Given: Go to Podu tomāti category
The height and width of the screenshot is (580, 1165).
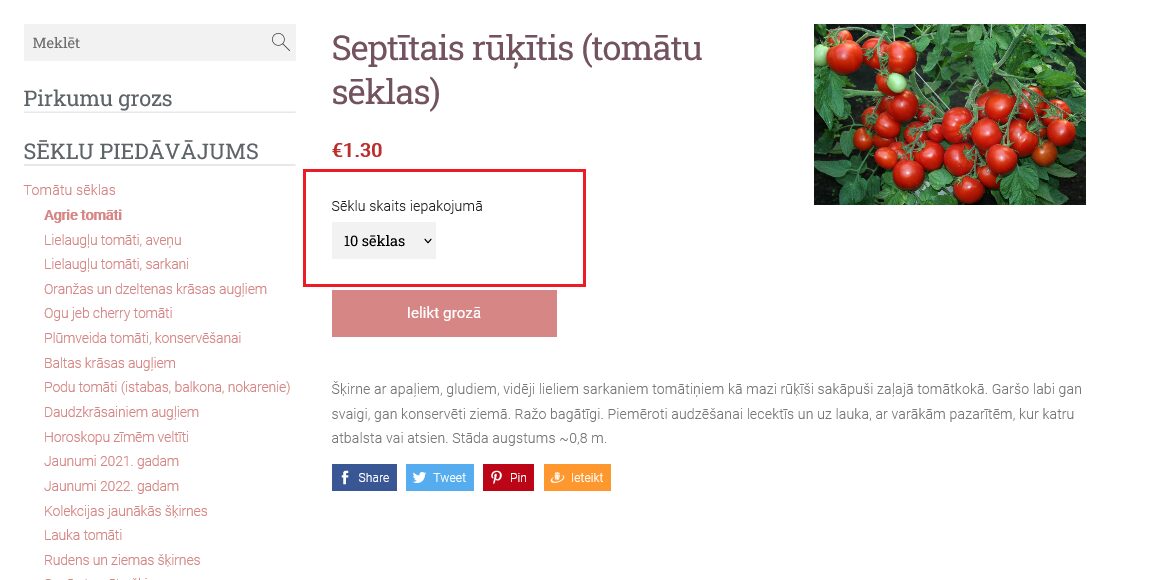Looking at the screenshot, I should [x=167, y=388].
